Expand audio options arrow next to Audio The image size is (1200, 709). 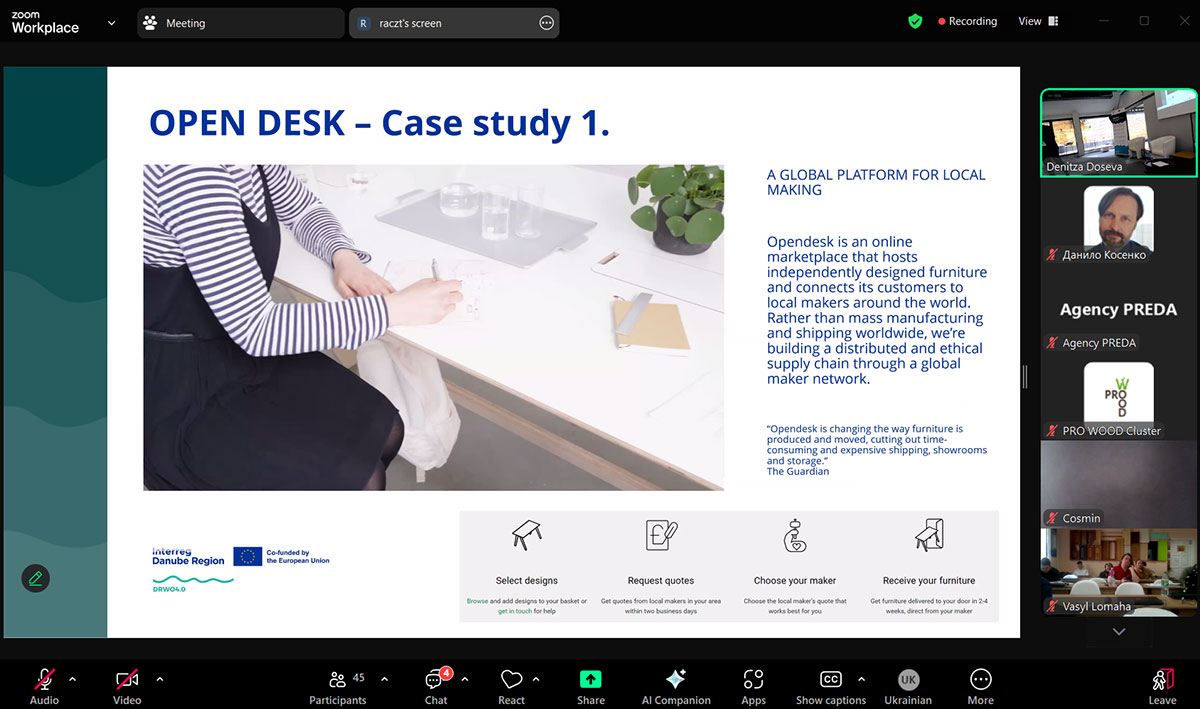coord(72,679)
